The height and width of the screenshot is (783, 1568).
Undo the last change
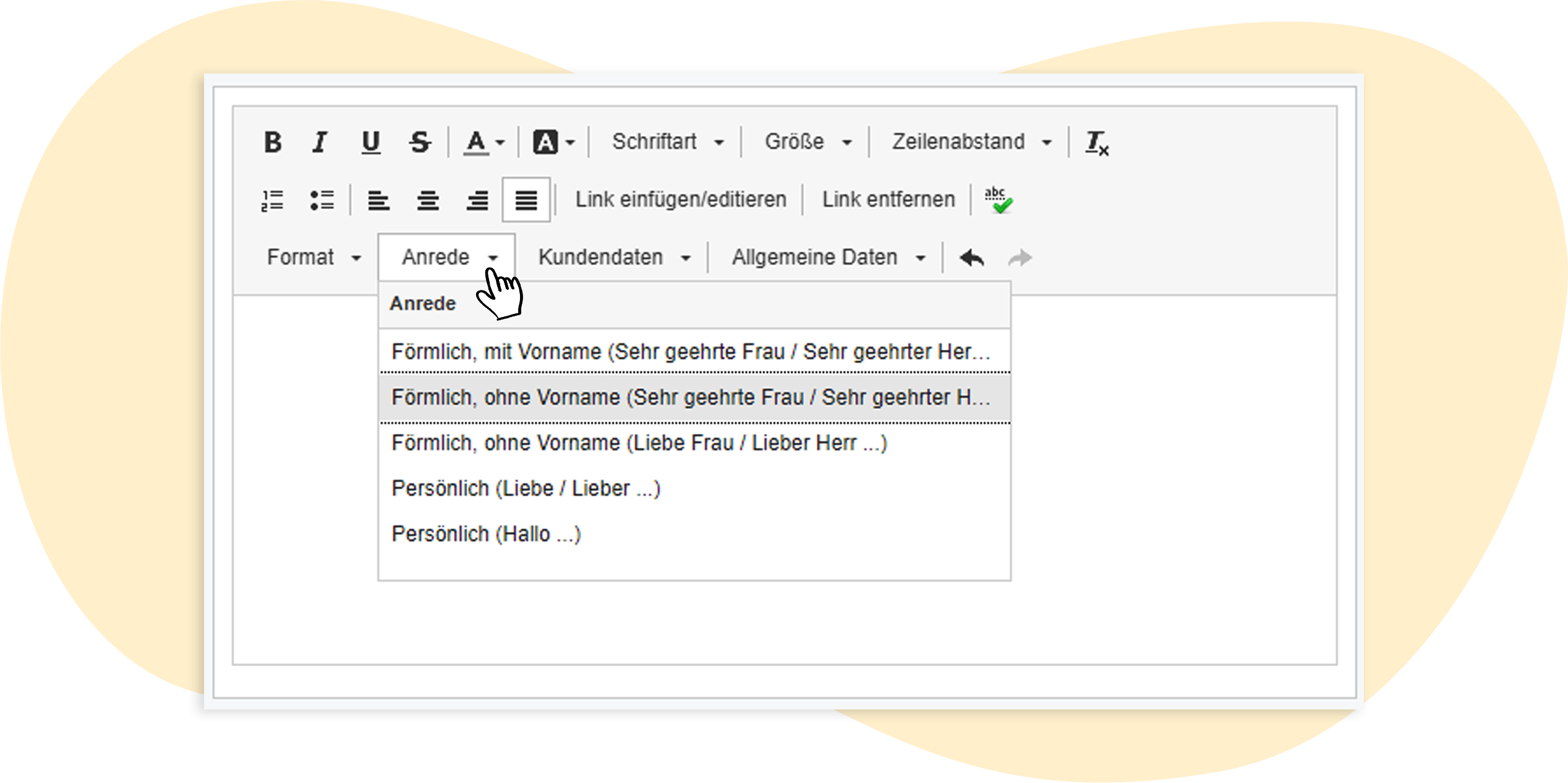[971, 256]
